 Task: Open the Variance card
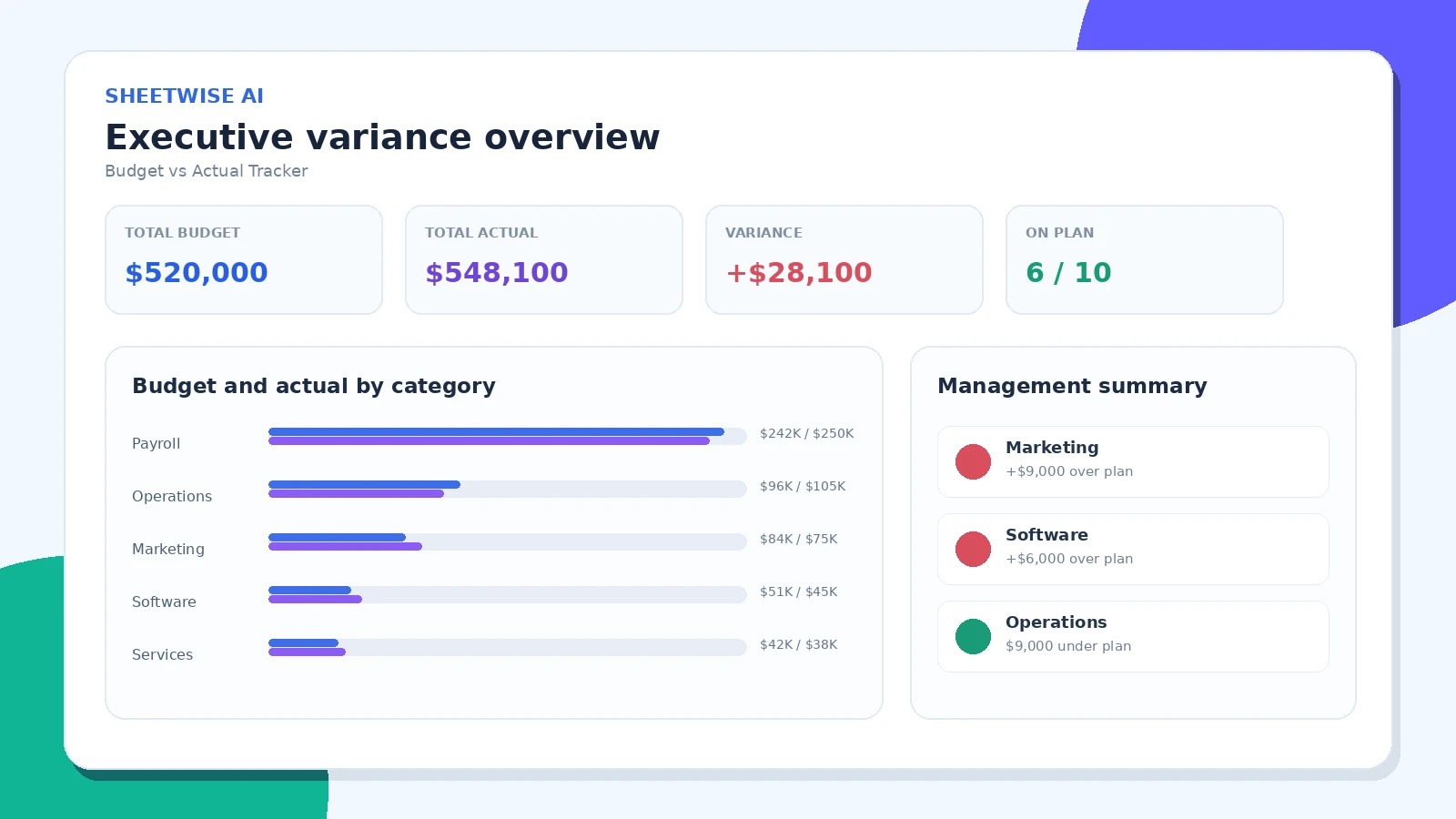pyautogui.click(x=844, y=259)
